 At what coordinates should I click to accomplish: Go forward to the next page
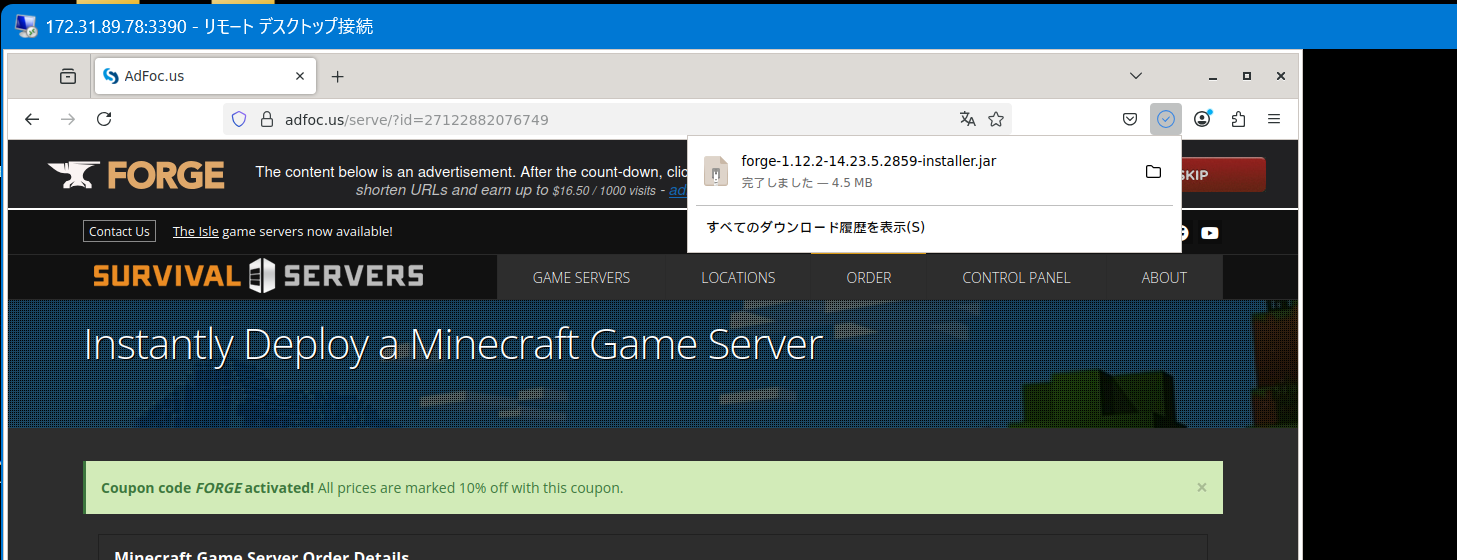(x=68, y=119)
